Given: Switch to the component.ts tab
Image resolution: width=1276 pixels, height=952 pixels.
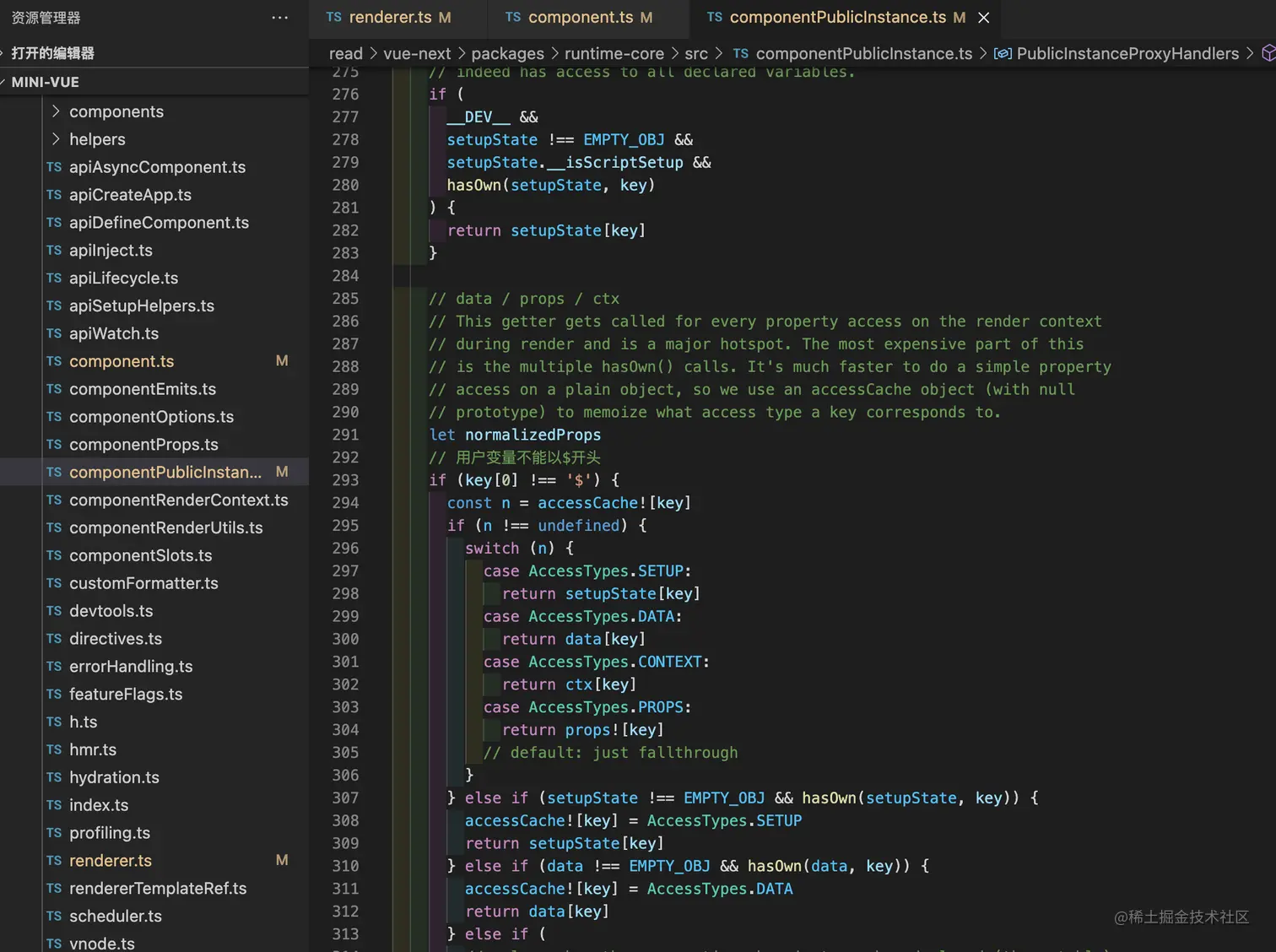Looking at the screenshot, I should (580, 18).
